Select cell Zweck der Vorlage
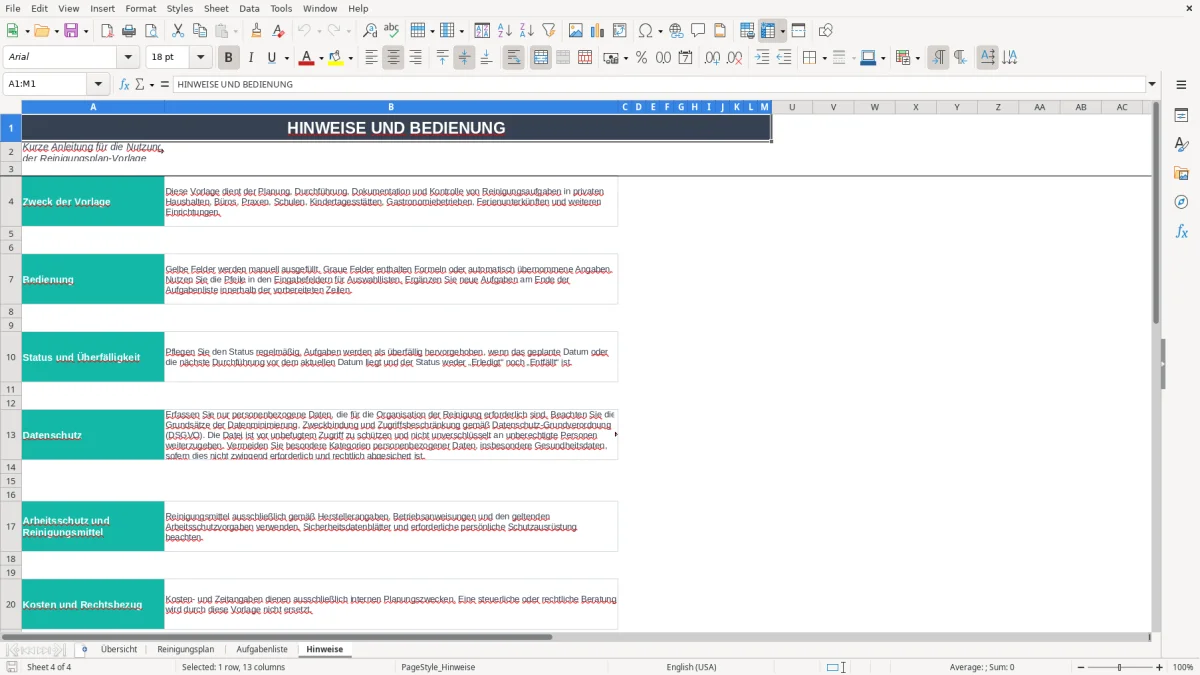 click(x=93, y=201)
